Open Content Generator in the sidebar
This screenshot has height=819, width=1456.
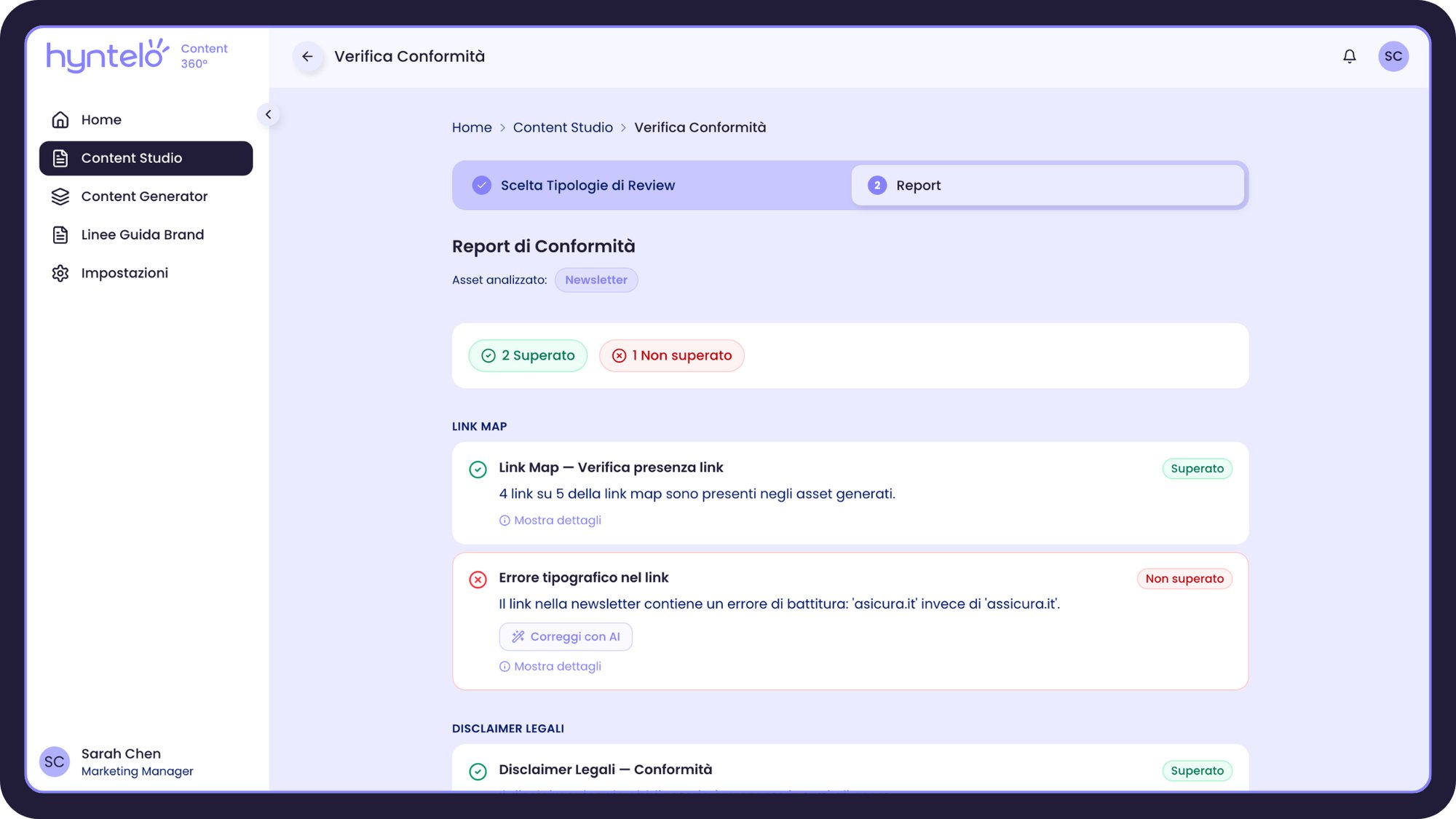coord(146,197)
